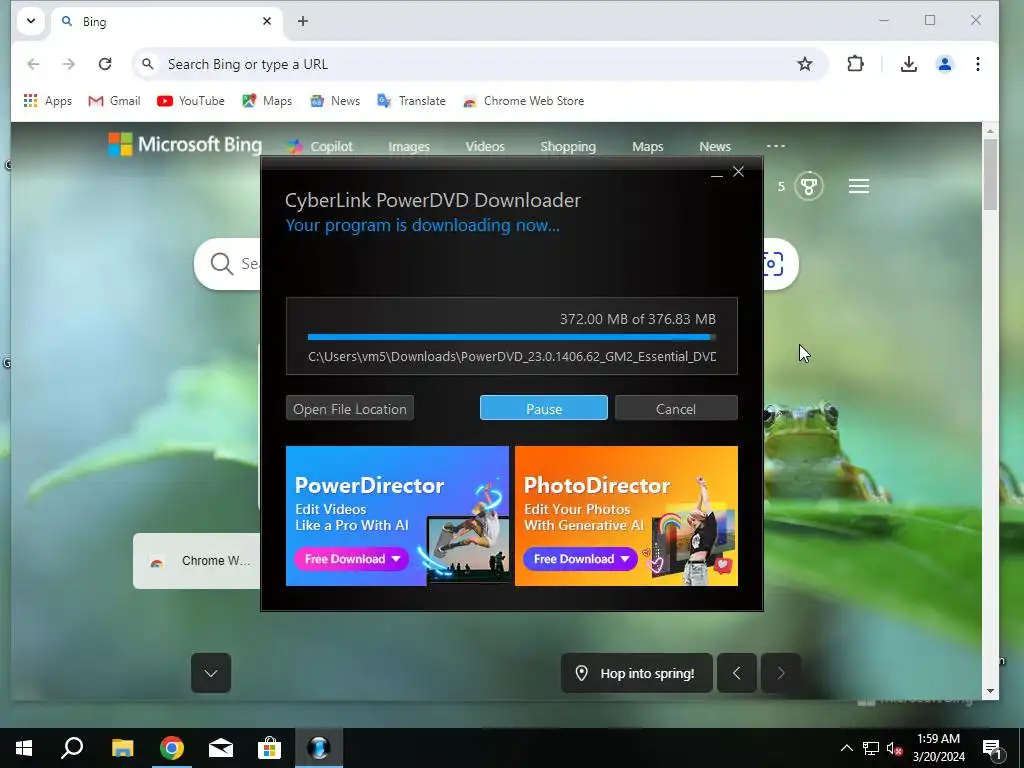Click the download progress bar
Image resolution: width=1024 pixels, height=768 pixels.
[511, 337]
